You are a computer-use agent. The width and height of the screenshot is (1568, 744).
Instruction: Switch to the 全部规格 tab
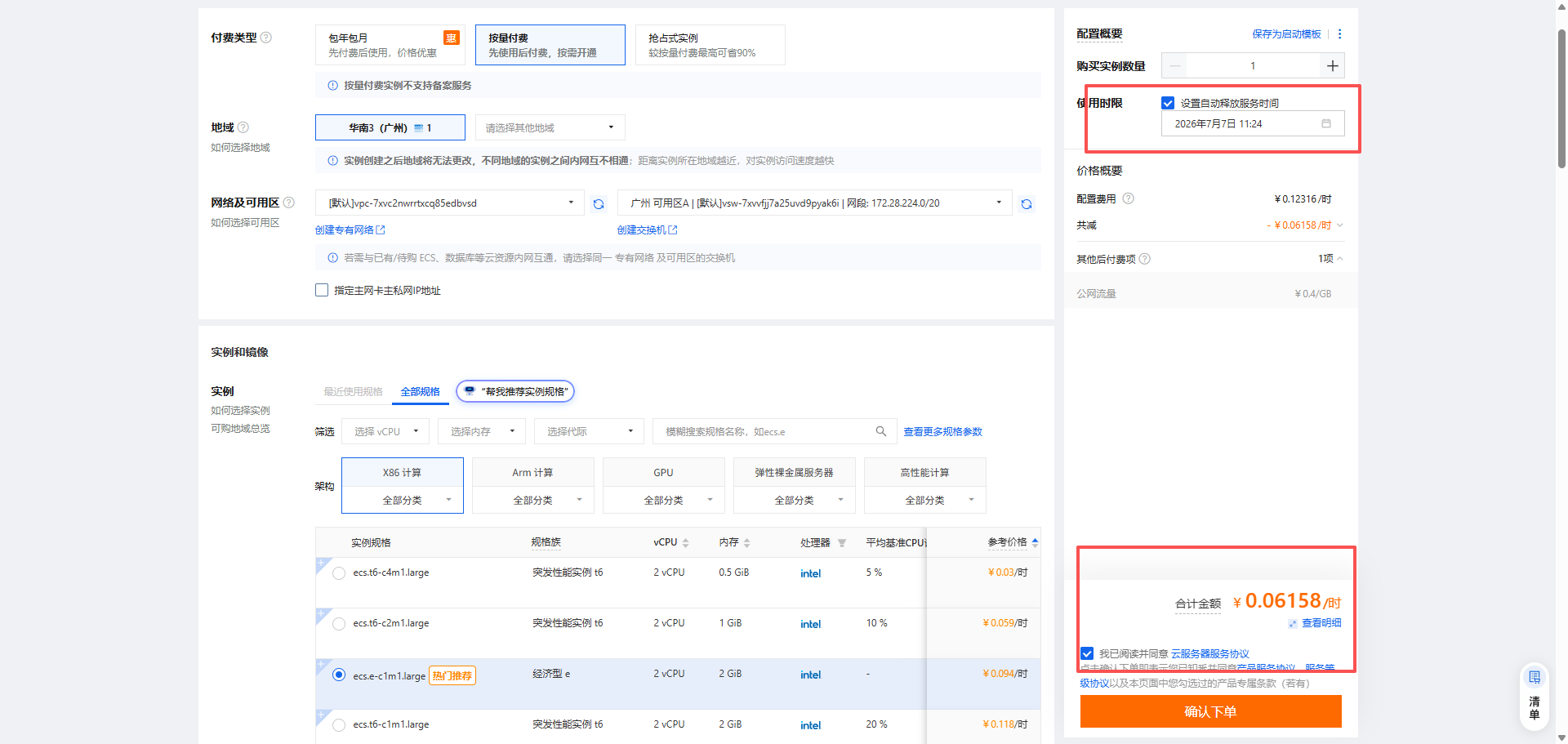(x=420, y=392)
